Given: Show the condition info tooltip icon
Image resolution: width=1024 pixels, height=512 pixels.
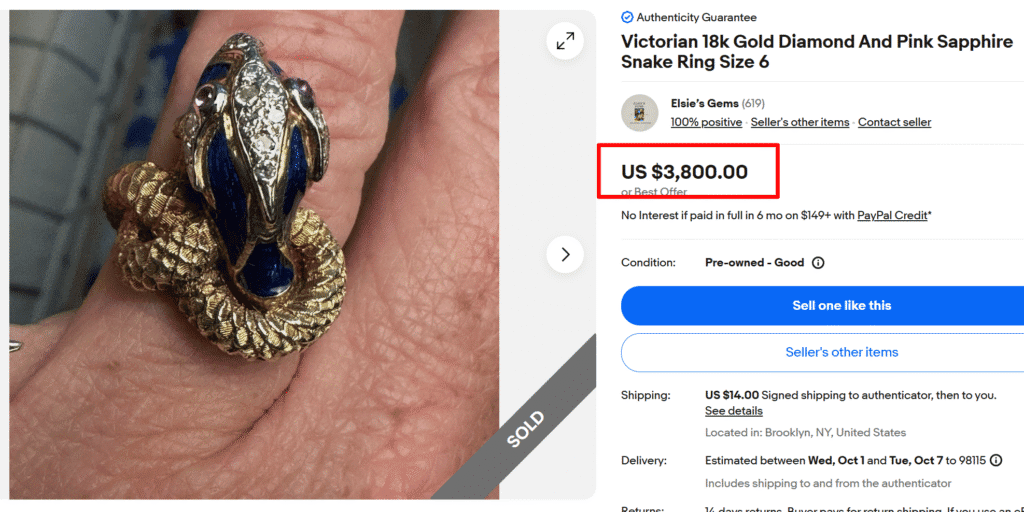Looking at the screenshot, I should click(x=818, y=263).
